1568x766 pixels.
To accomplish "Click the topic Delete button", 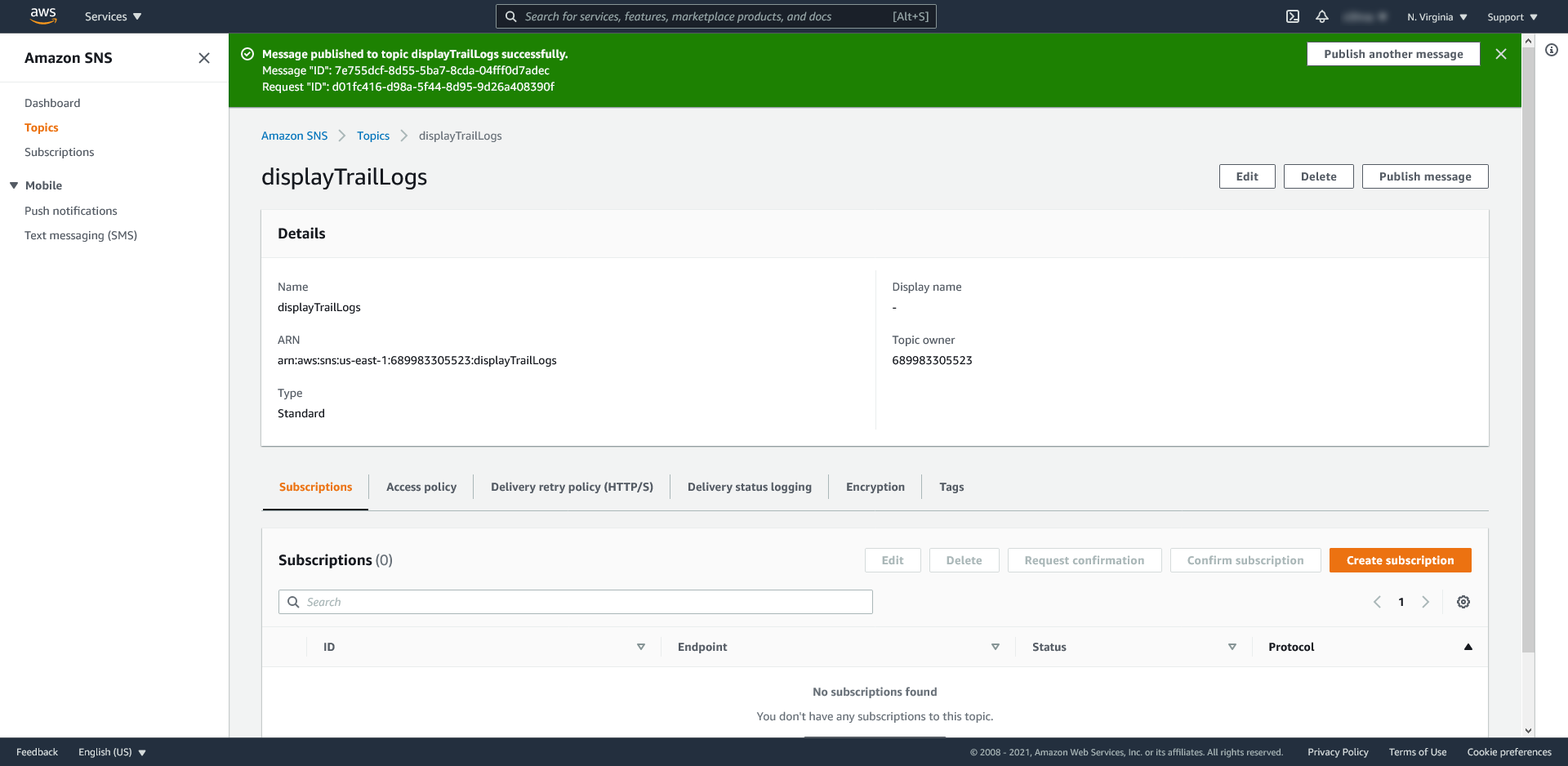I will [x=1319, y=176].
